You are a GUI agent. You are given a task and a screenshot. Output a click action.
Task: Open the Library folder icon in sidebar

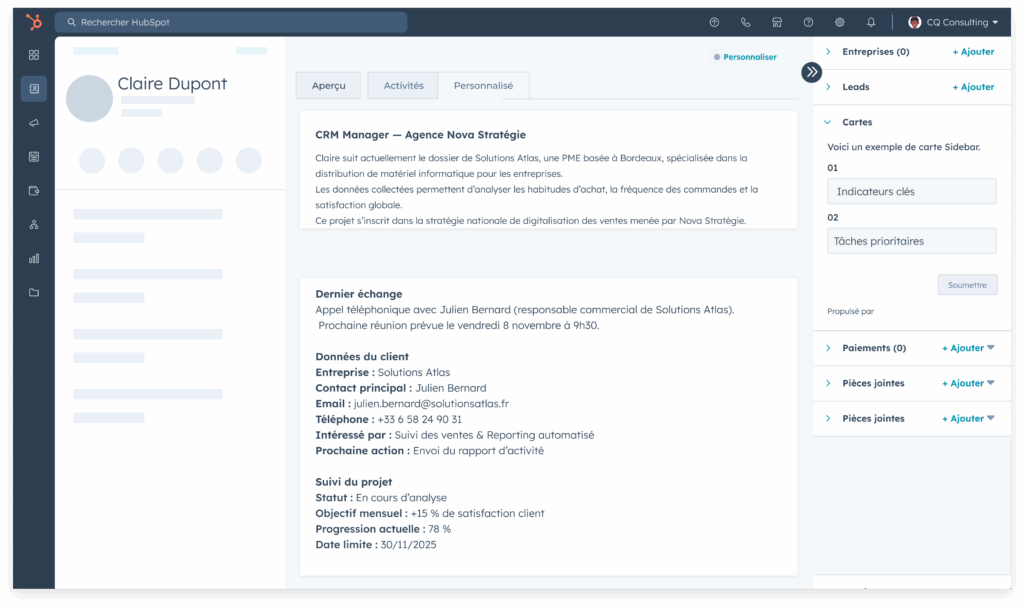[x=34, y=293]
